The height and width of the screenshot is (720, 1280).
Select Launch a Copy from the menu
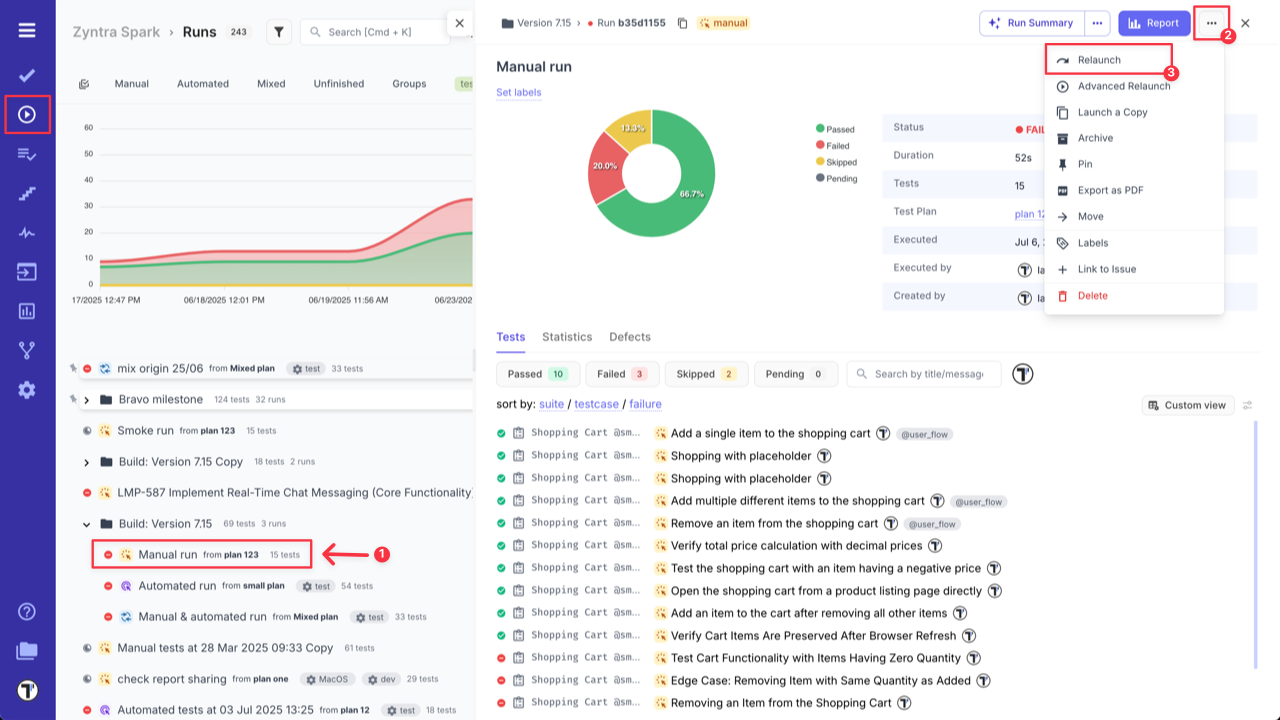1110,112
